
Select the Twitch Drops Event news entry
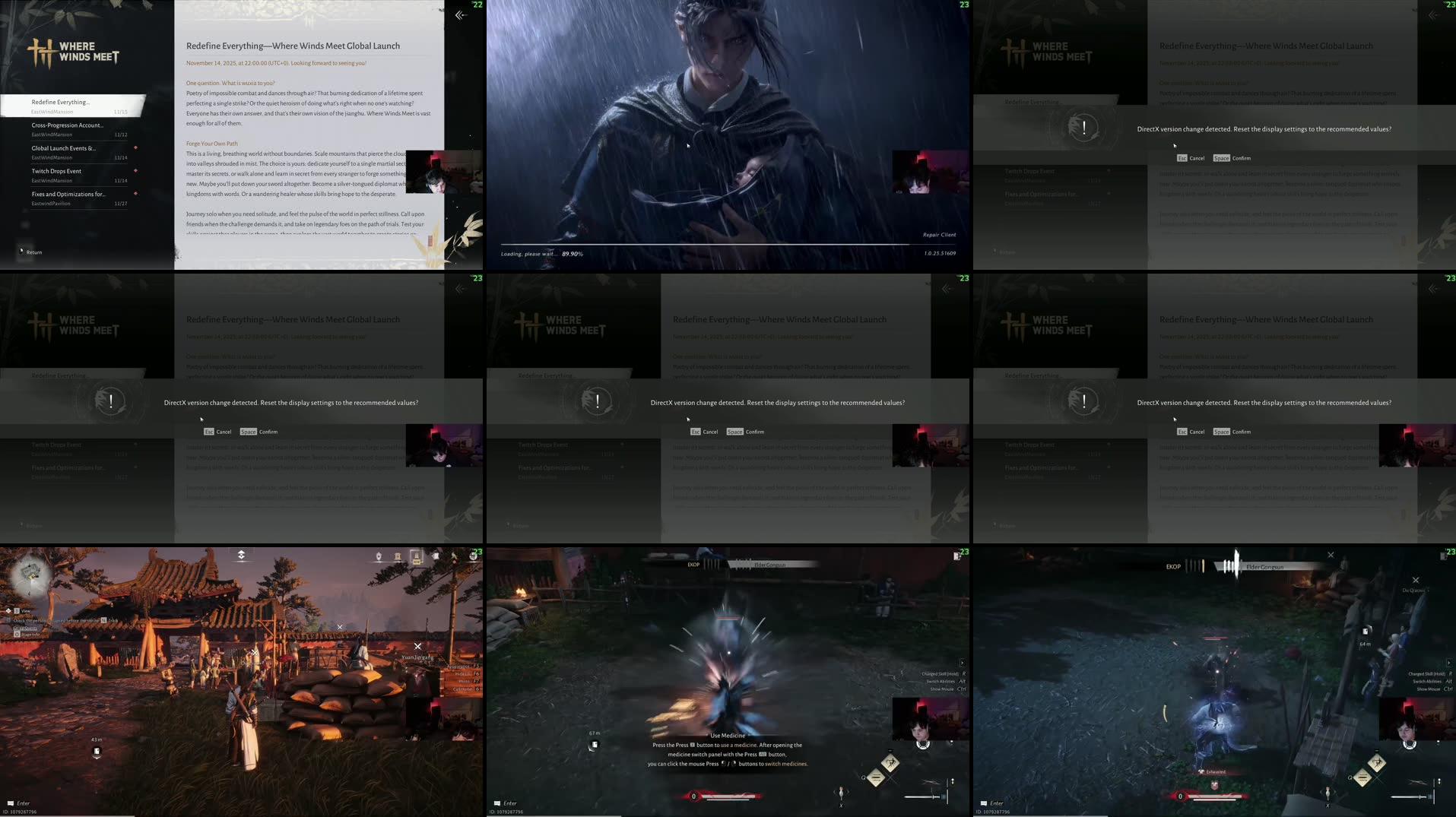(x=56, y=171)
